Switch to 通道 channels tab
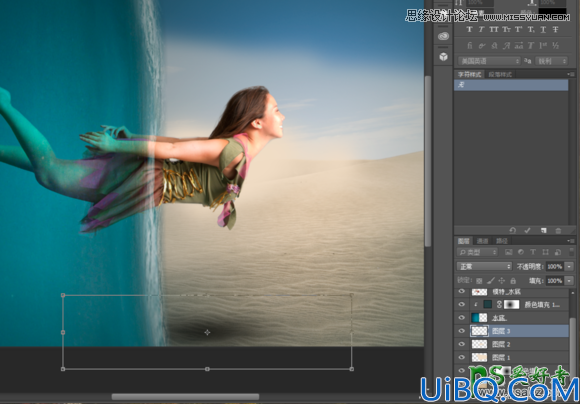 482,241
